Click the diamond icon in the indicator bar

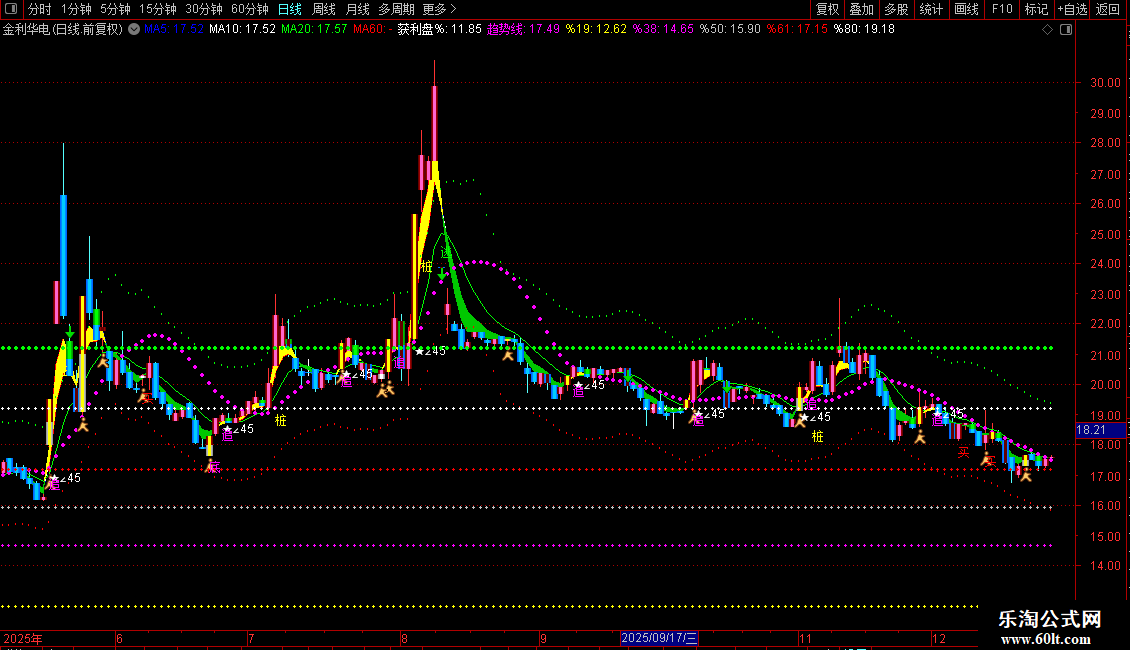click(x=1046, y=30)
